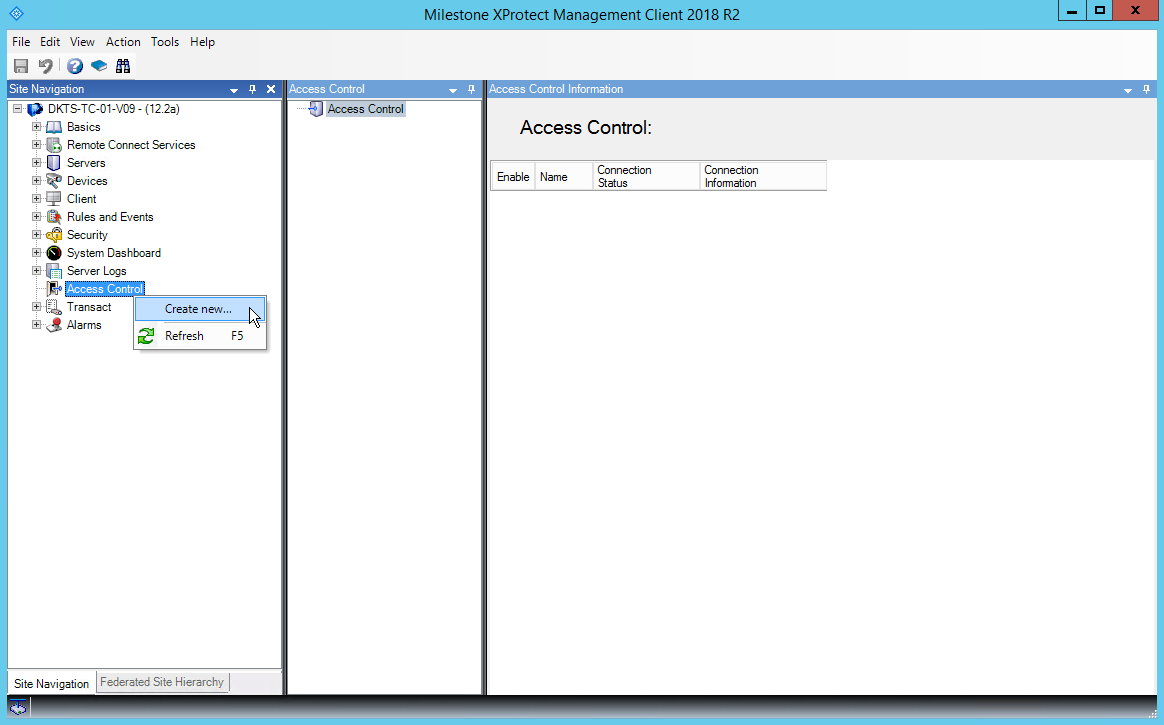Click the Save toolbar icon
The width and height of the screenshot is (1164, 725).
point(21,66)
